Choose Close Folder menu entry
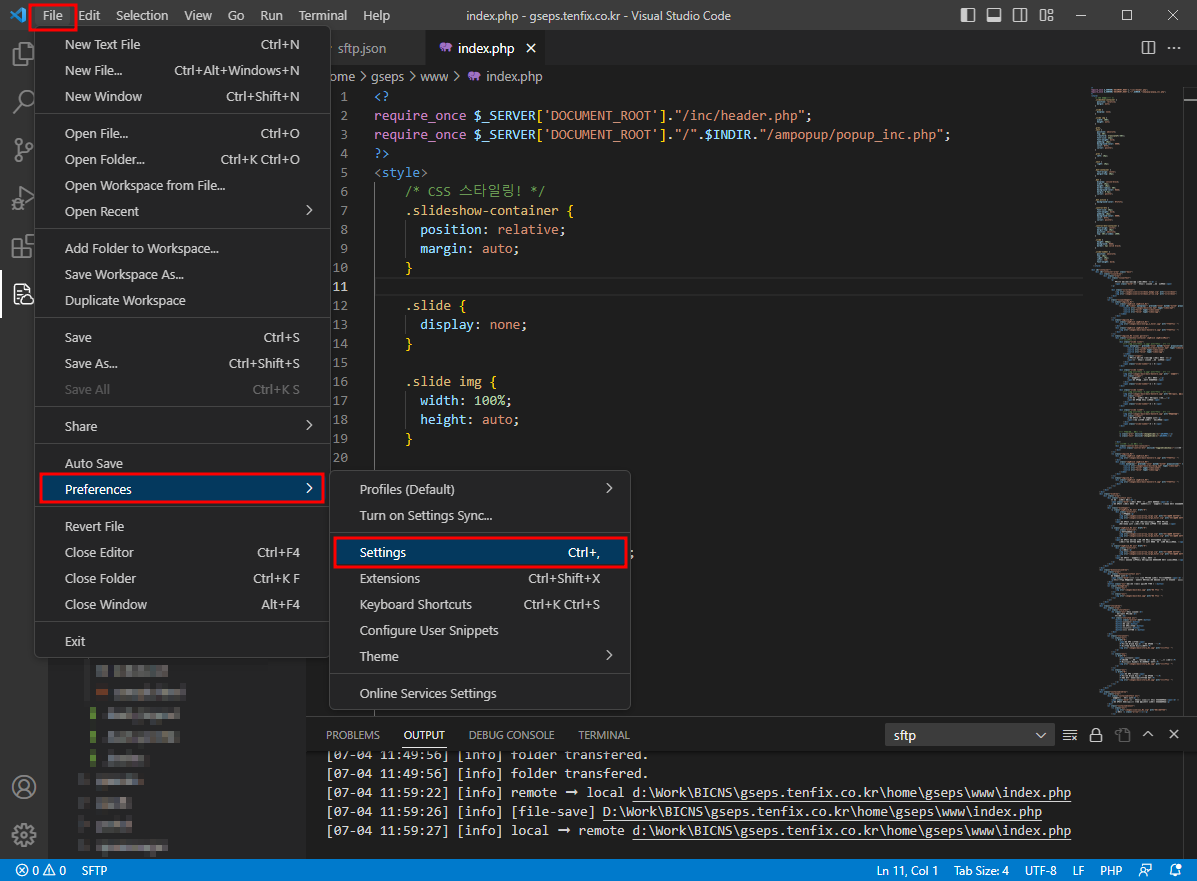 click(x=182, y=579)
